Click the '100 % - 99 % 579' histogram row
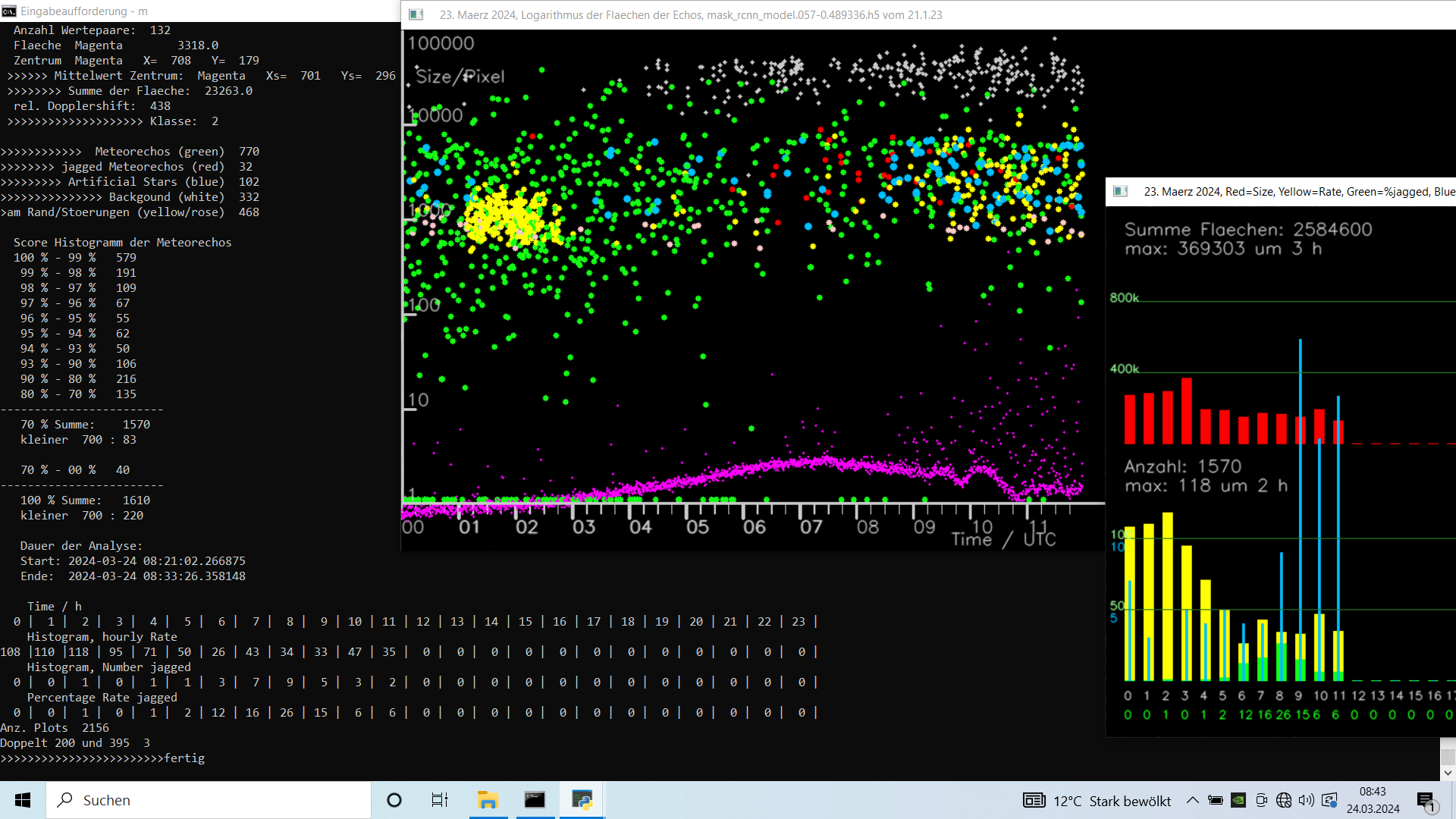 75,258
